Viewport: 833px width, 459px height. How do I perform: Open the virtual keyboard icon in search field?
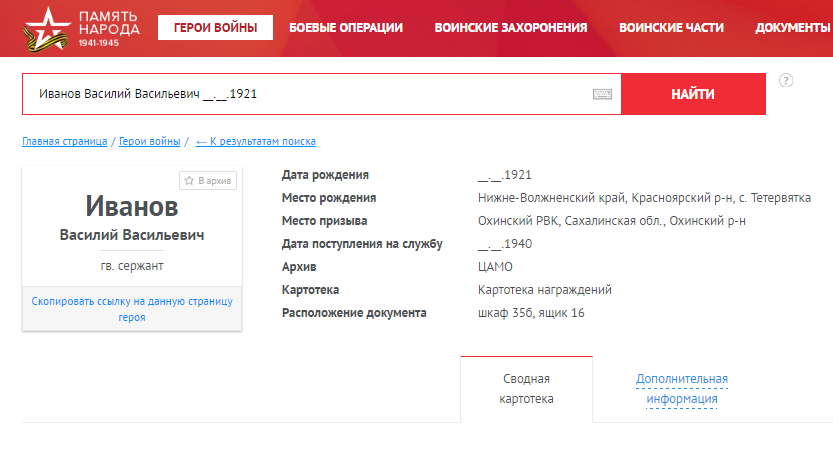coord(602,94)
